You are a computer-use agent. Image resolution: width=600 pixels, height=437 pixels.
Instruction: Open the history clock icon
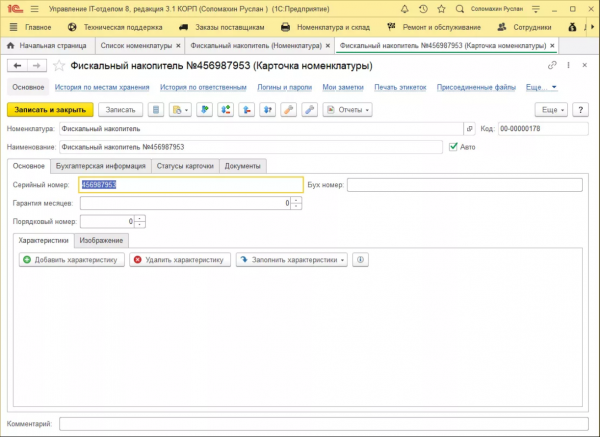click(x=423, y=9)
